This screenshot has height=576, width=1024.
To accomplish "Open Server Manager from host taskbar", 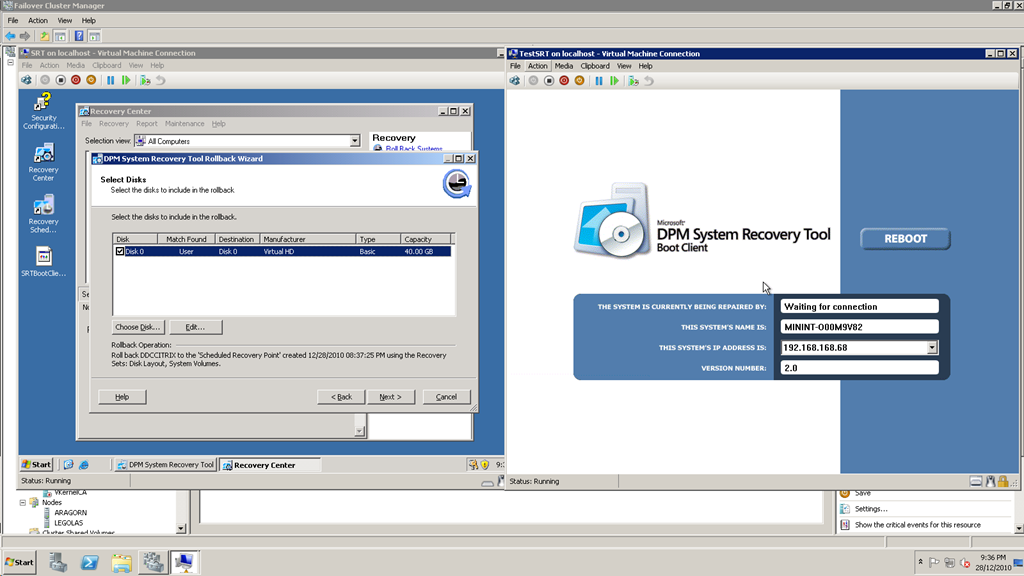I will tap(58, 562).
